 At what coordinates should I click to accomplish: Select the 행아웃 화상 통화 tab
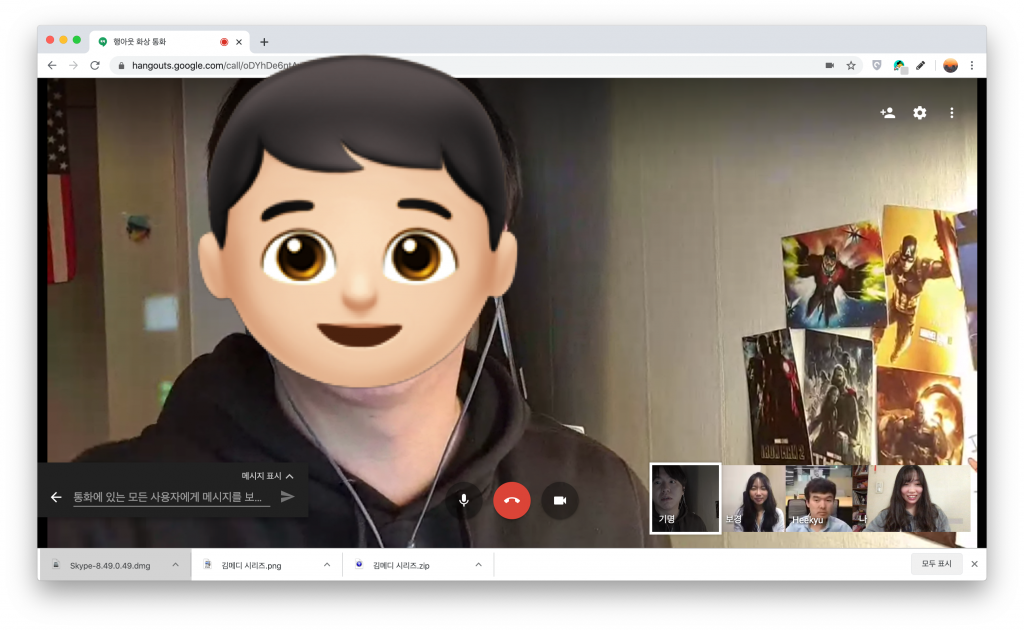[168, 42]
